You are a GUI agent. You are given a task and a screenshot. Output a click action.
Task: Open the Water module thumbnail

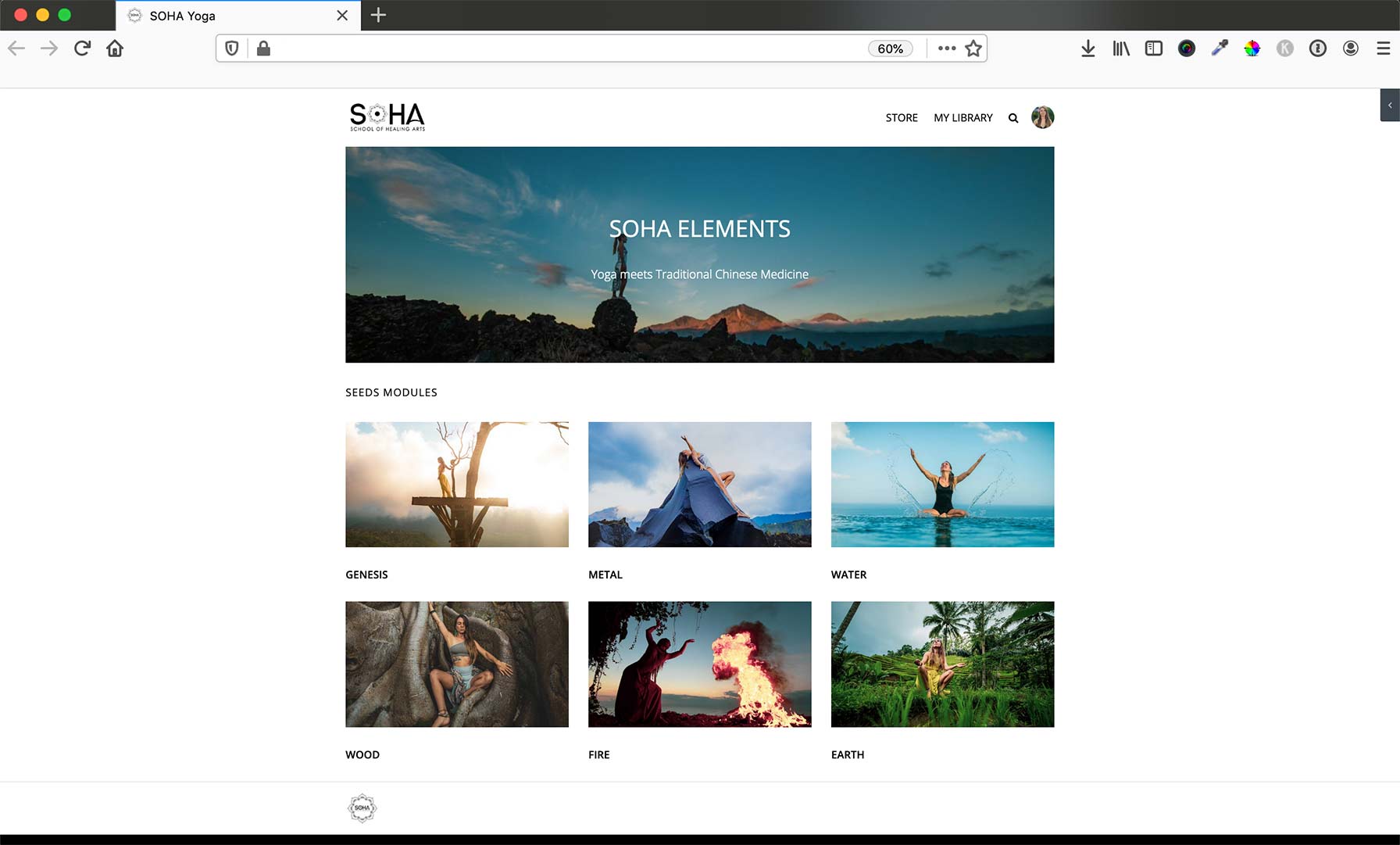(x=943, y=485)
